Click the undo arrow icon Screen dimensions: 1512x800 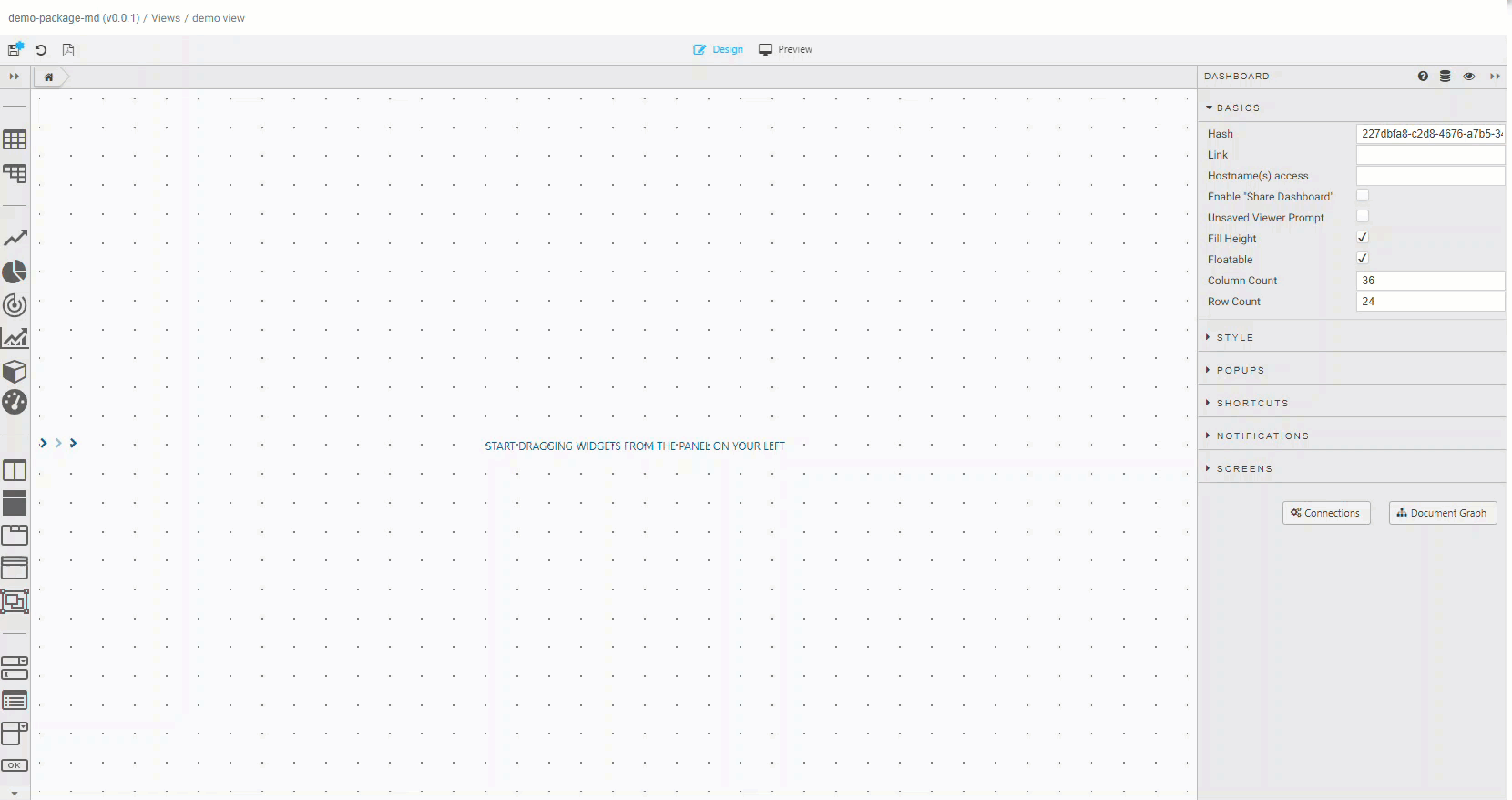click(x=41, y=50)
